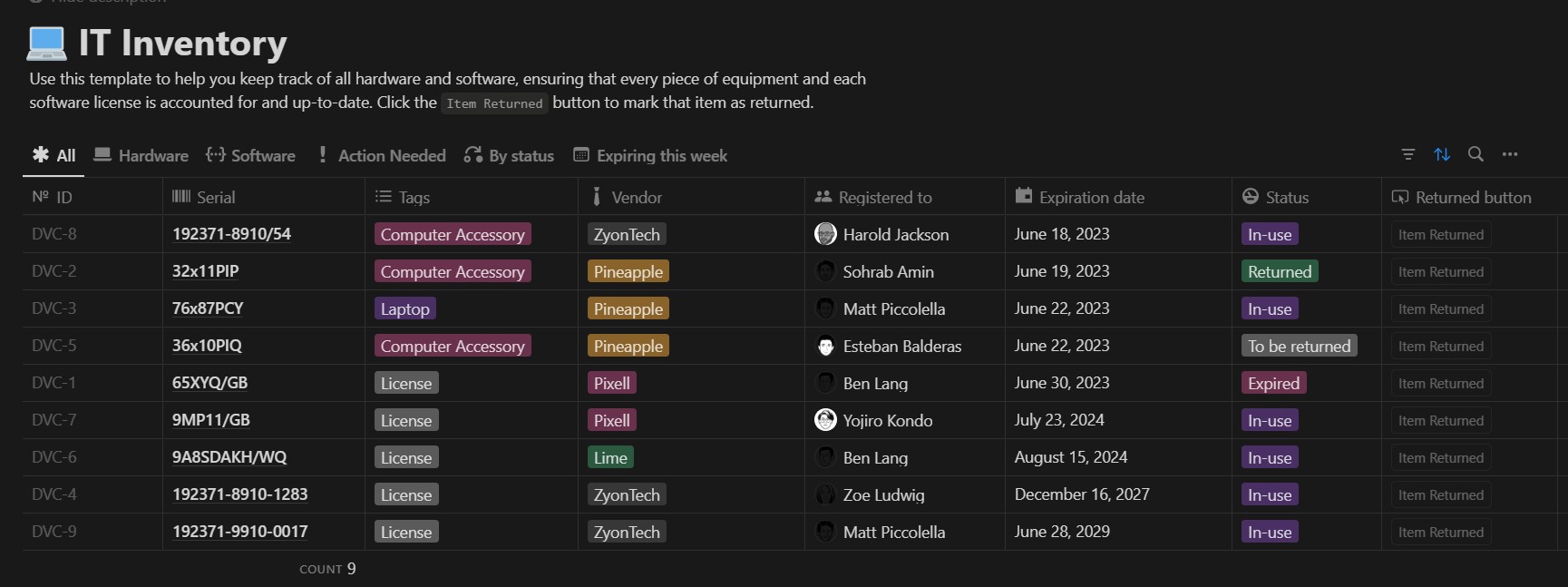Open the Action Needed view
This screenshot has height=587, width=1568.
(x=381, y=155)
